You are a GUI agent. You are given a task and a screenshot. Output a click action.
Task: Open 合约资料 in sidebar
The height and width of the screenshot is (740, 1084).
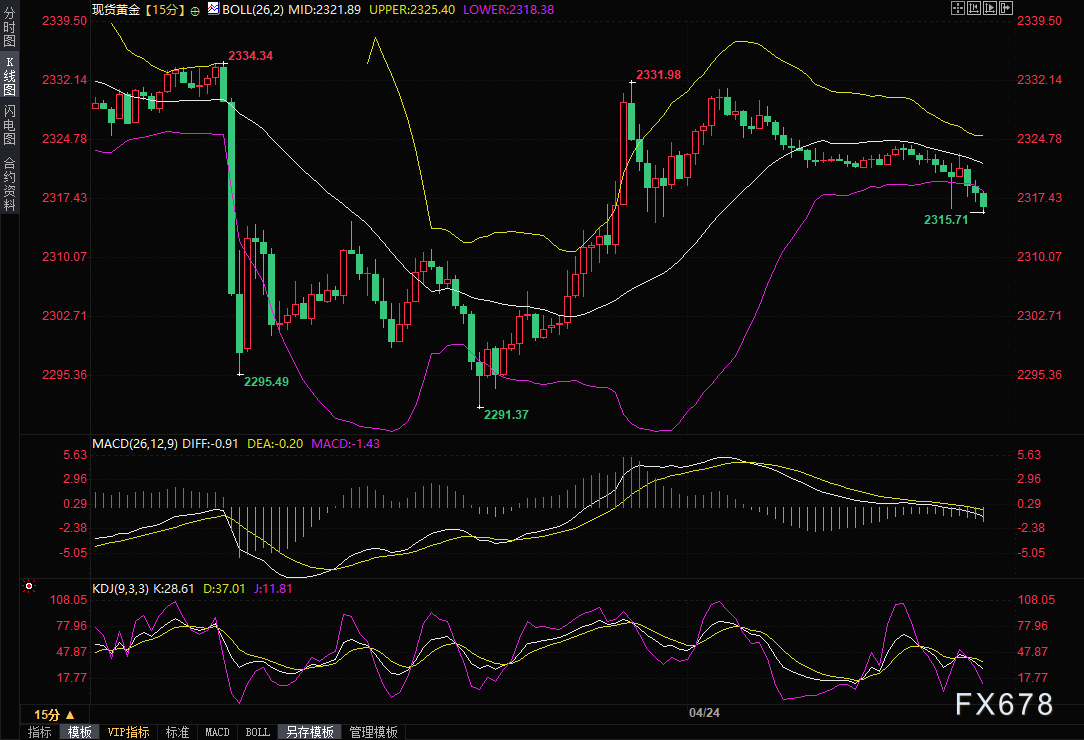click(9, 184)
